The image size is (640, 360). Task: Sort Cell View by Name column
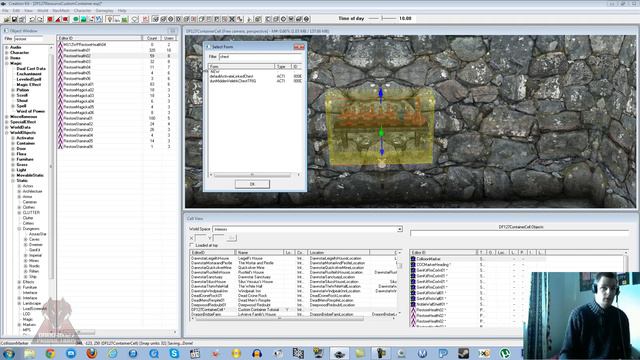coord(260,253)
